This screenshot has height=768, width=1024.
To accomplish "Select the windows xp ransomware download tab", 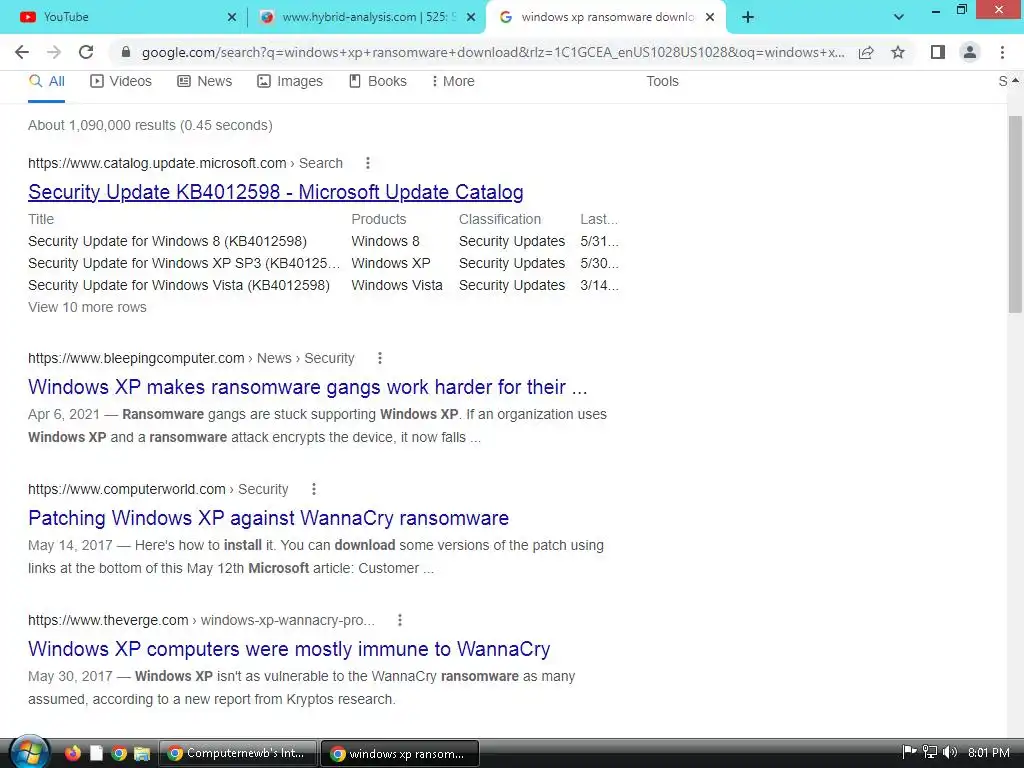I will click(x=606, y=17).
